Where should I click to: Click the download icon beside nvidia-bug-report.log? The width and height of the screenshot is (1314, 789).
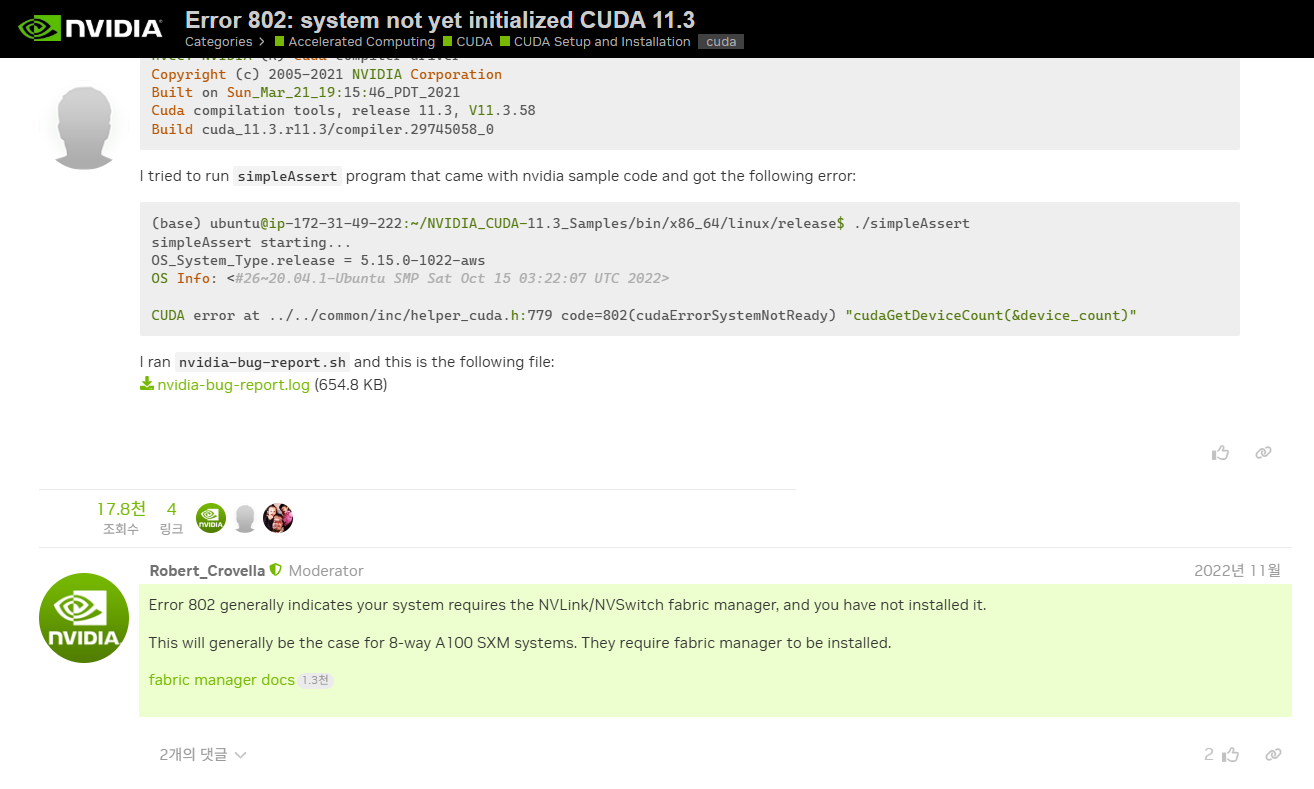(x=147, y=384)
